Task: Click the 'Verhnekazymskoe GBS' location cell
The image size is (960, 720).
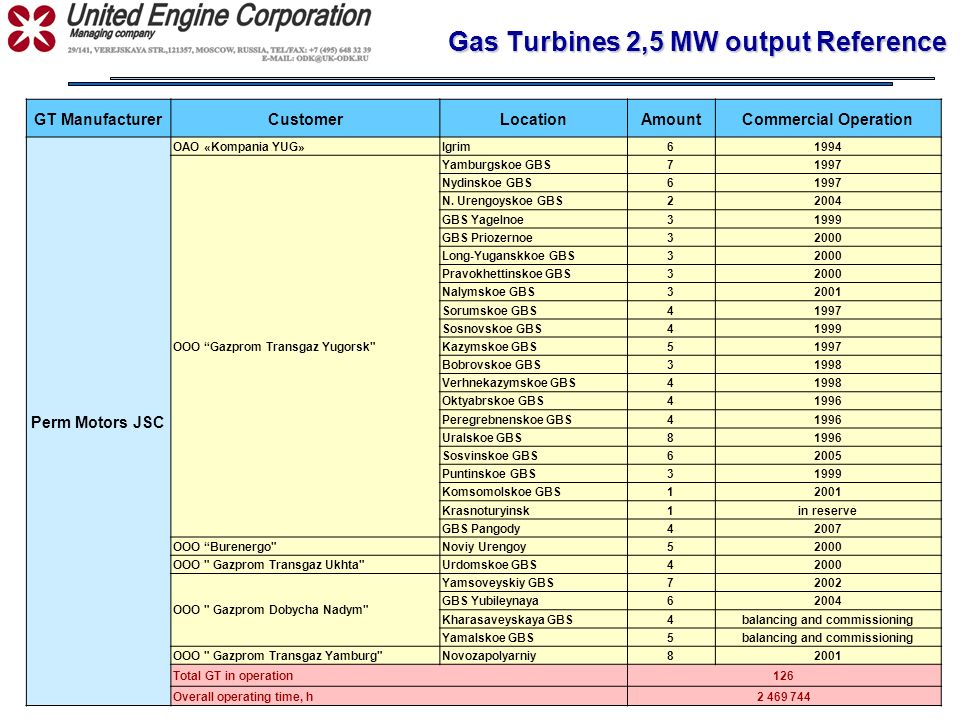Action: [533, 383]
